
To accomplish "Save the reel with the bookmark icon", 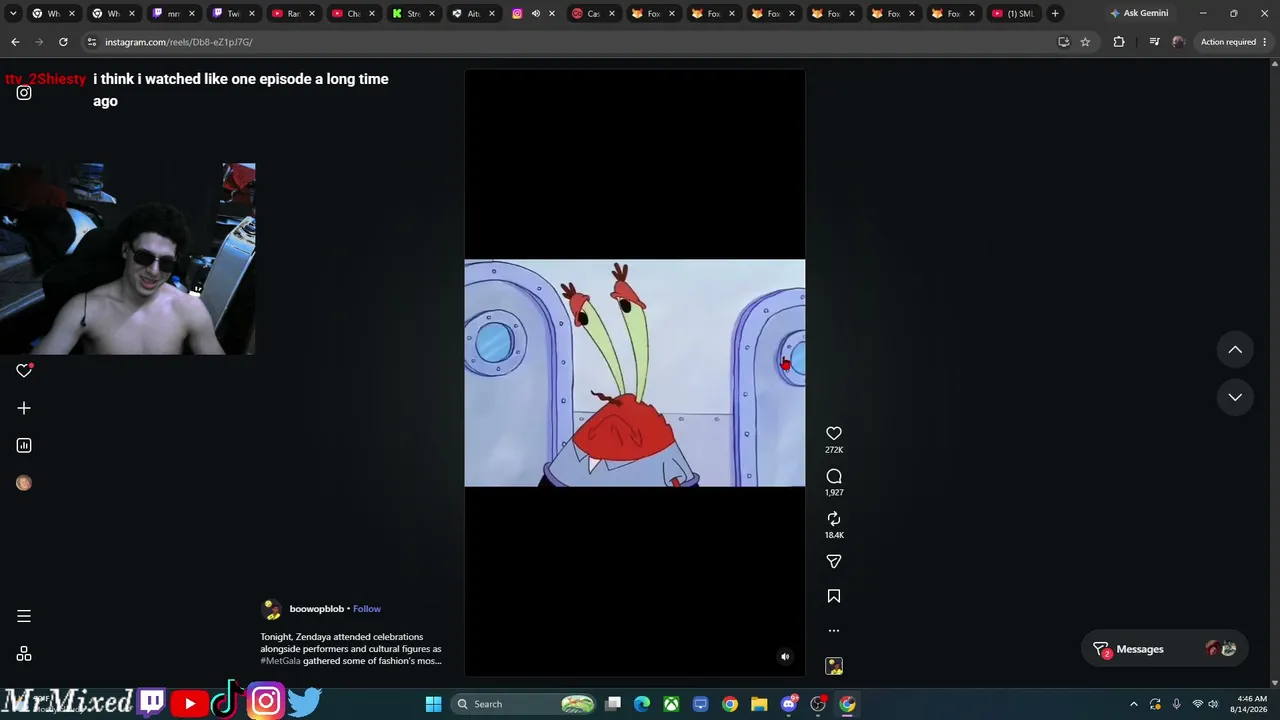I will (834, 596).
